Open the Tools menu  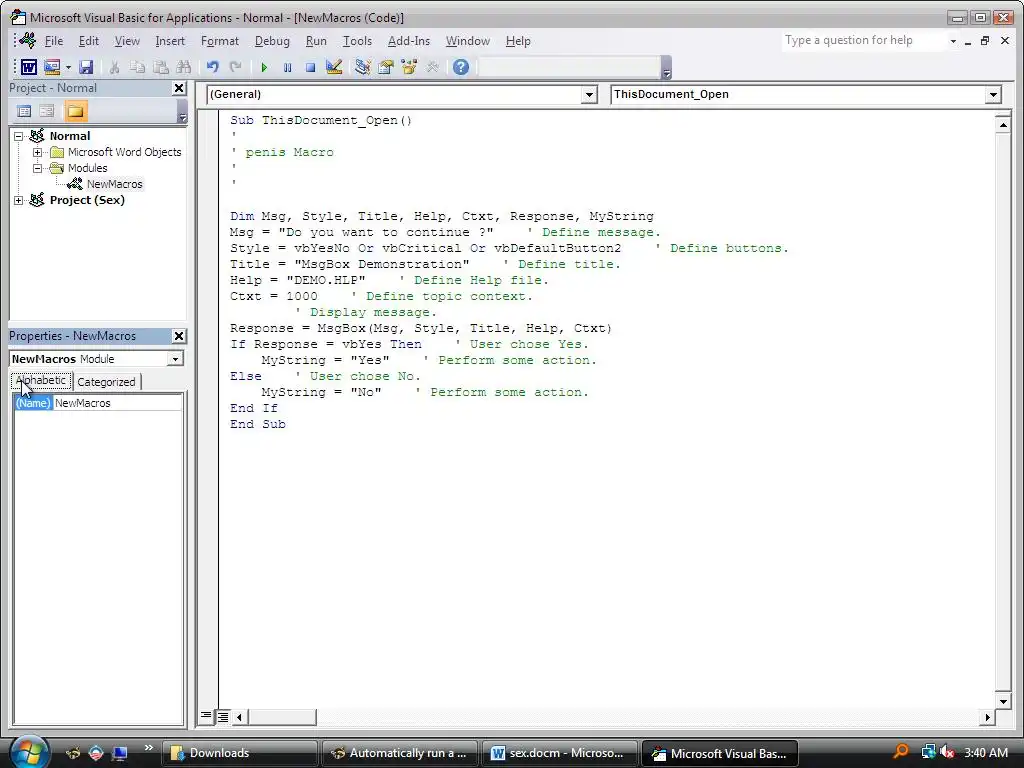click(x=357, y=40)
